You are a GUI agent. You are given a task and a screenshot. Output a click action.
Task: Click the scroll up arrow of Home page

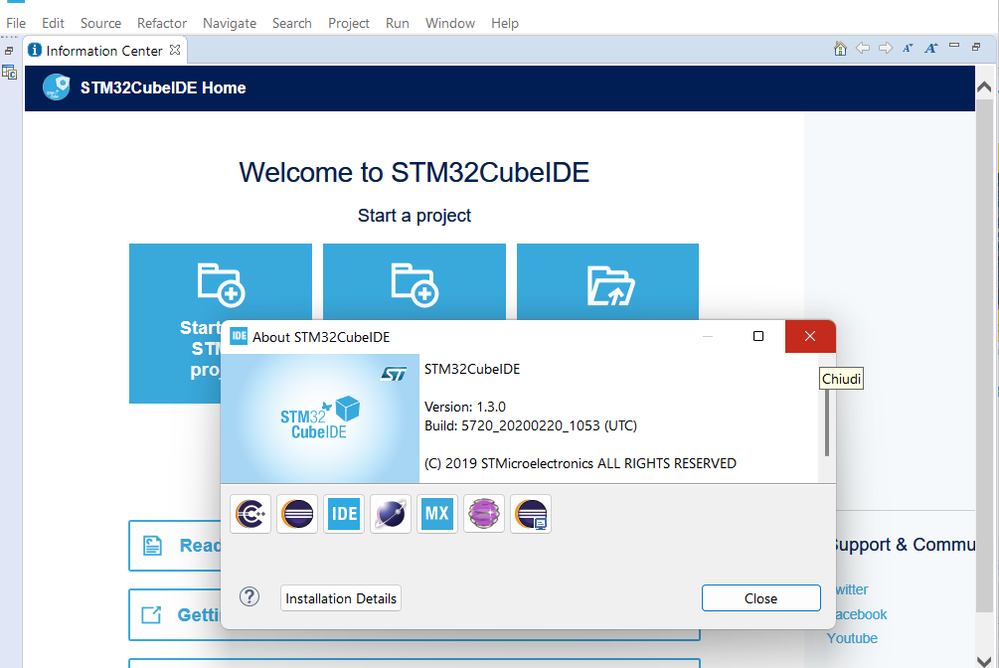[x=984, y=87]
